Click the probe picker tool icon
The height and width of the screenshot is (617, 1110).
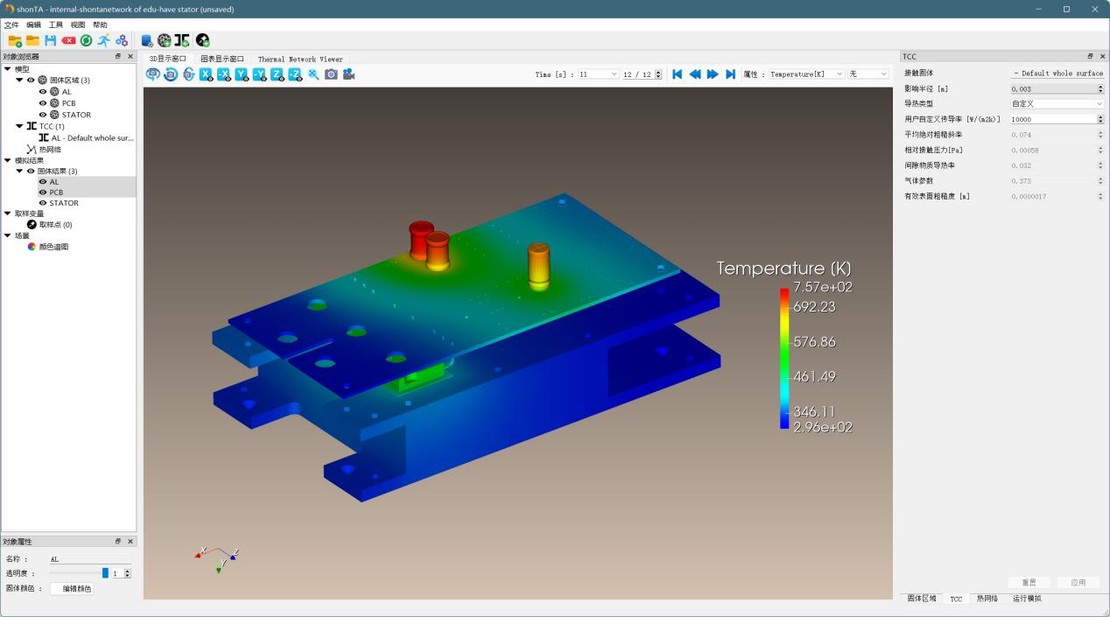313,74
